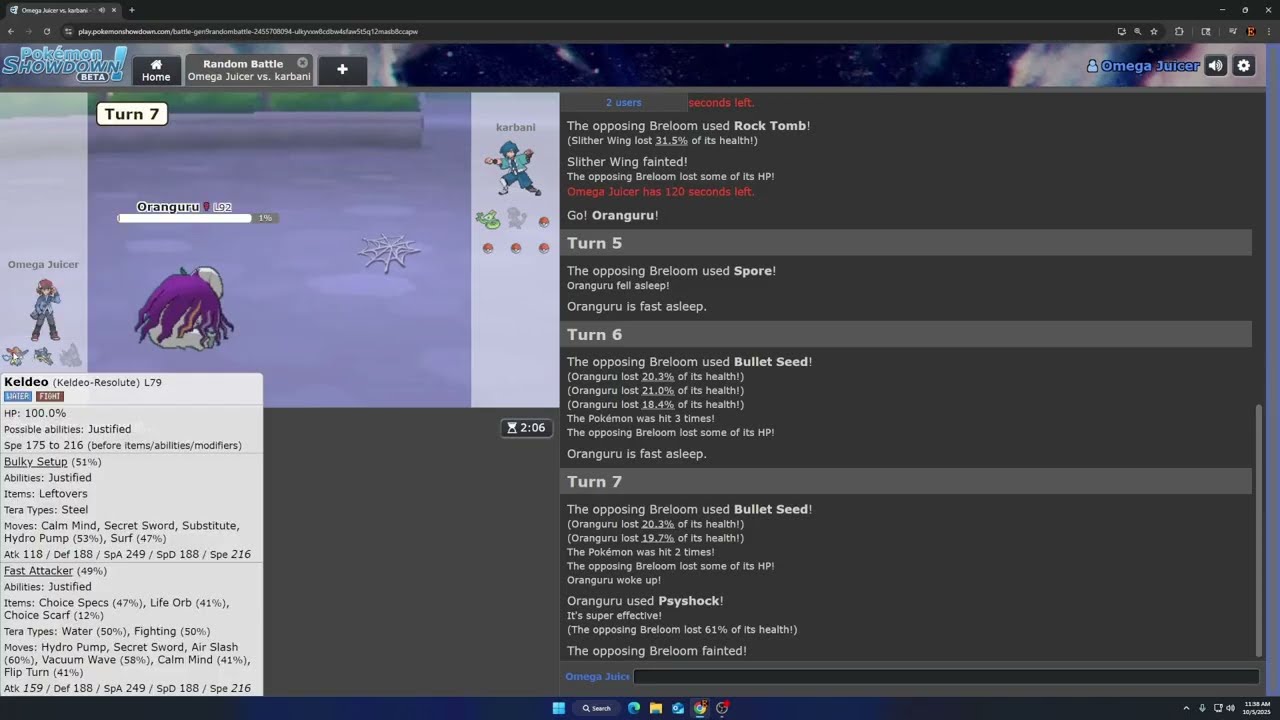
Task: Click the 'Oranguru used Psyshock!' log line
Action: tap(645, 601)
